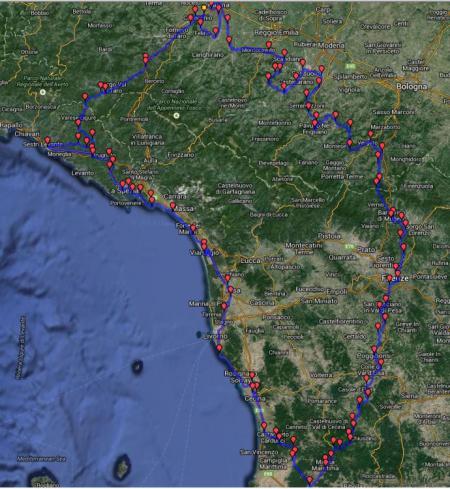
Task: Click the Levanto label on the coast
Action: pyautogui.click(x=83, y=173)
